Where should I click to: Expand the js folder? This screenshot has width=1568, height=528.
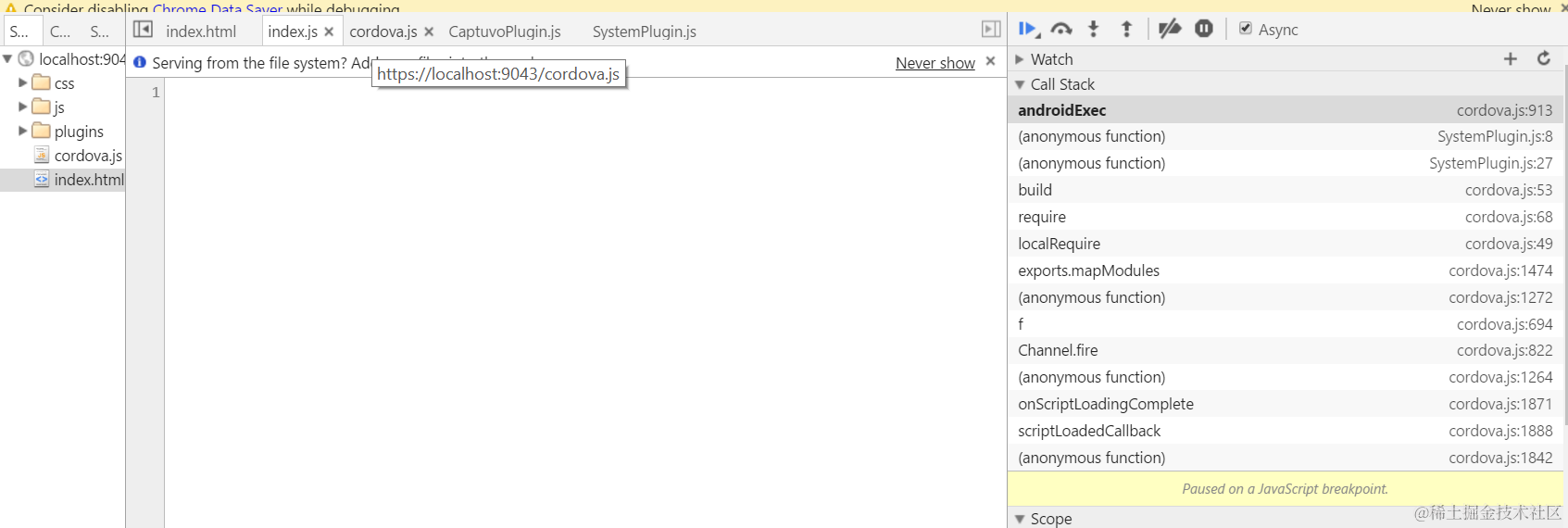(23, 107)
